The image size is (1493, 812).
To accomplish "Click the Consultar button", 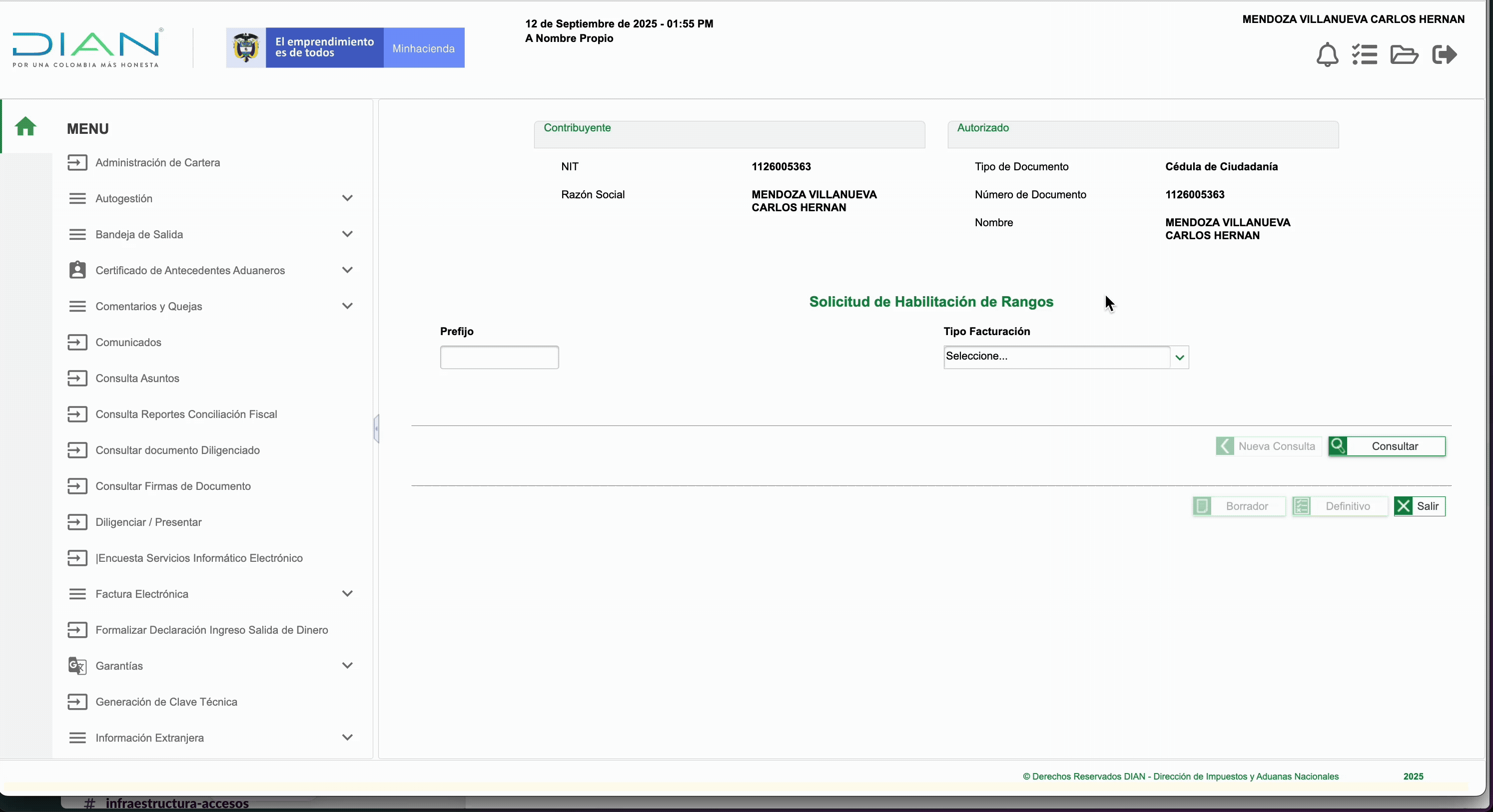I will [x=1387, y=446].
